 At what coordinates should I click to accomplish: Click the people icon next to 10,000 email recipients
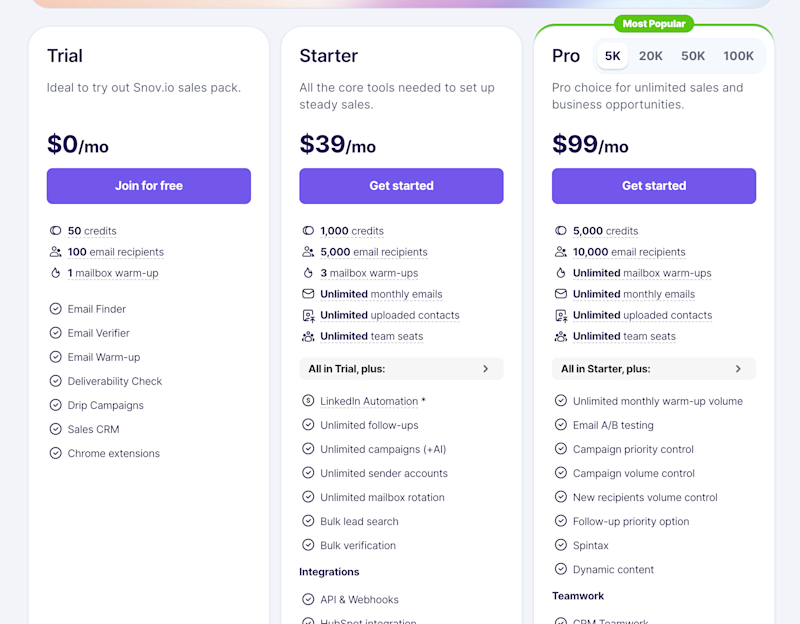point(560,252)
